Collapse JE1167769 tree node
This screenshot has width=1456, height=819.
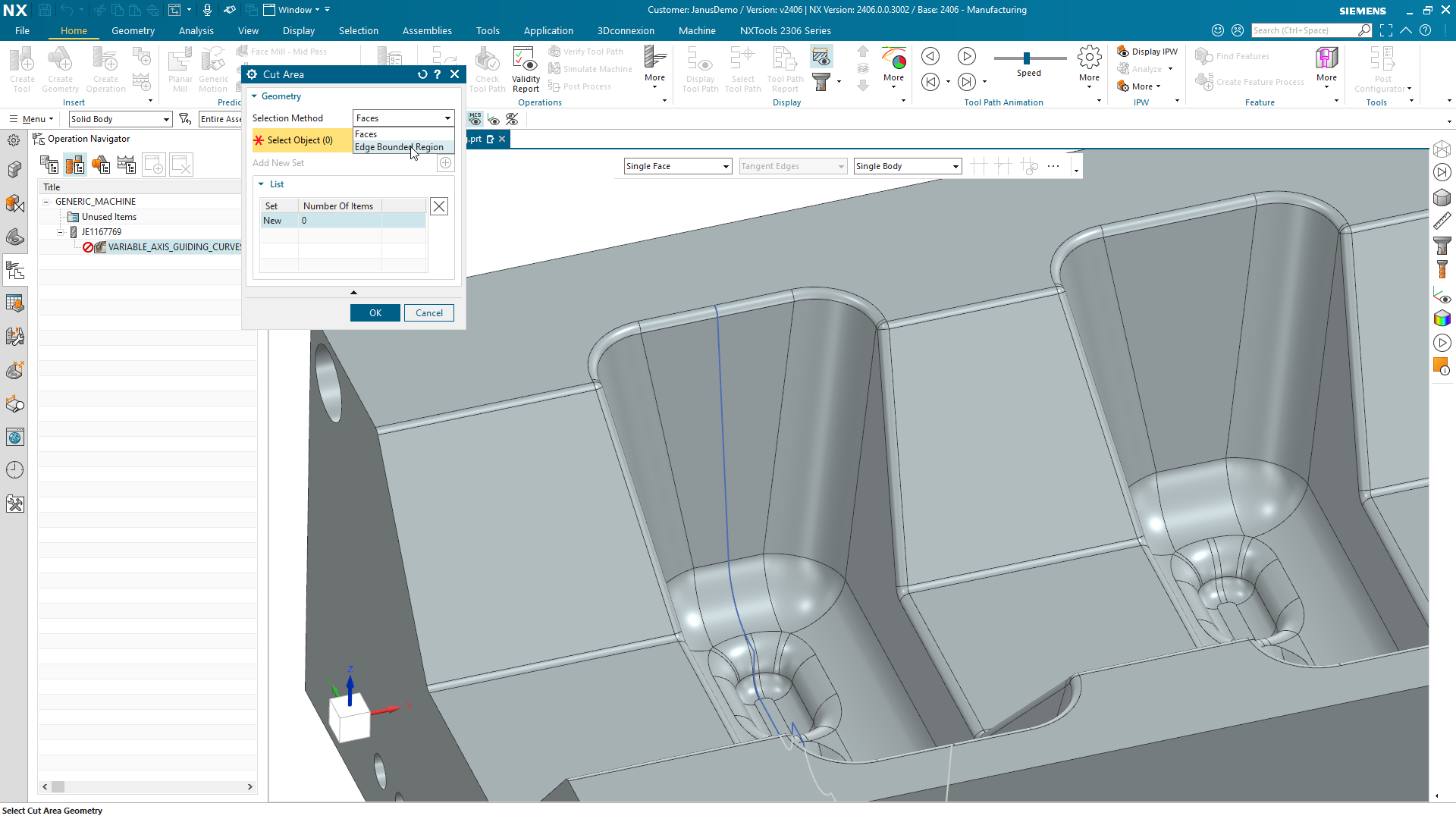point(61,232)
